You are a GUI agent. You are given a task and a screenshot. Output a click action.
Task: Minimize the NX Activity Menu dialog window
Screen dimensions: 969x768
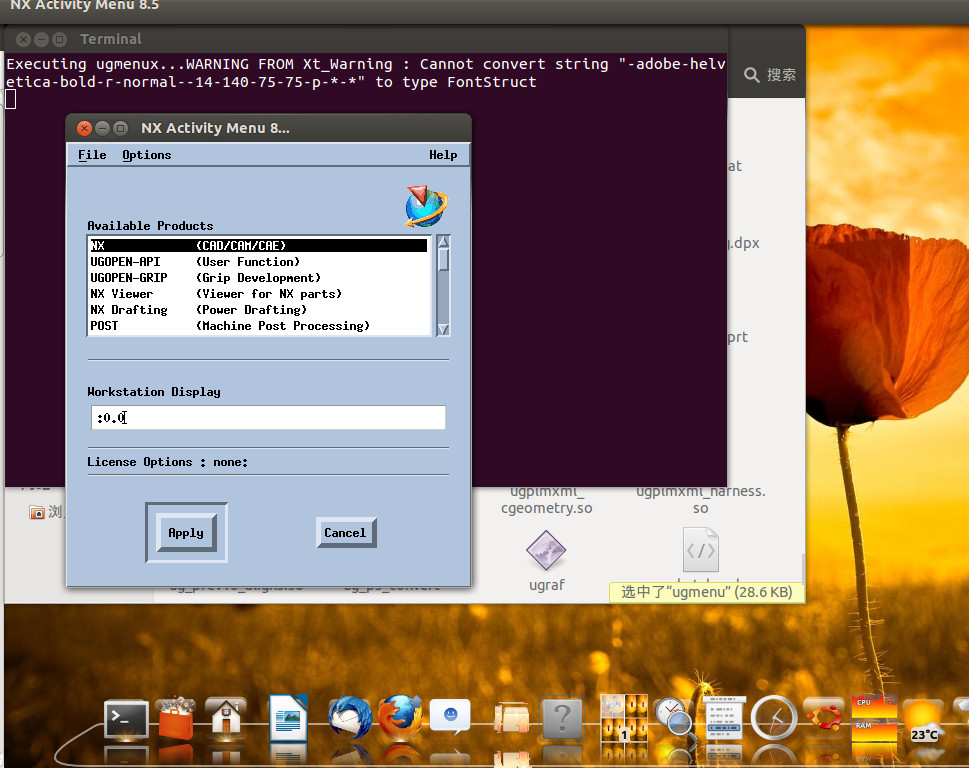click(x=103, y=128)
